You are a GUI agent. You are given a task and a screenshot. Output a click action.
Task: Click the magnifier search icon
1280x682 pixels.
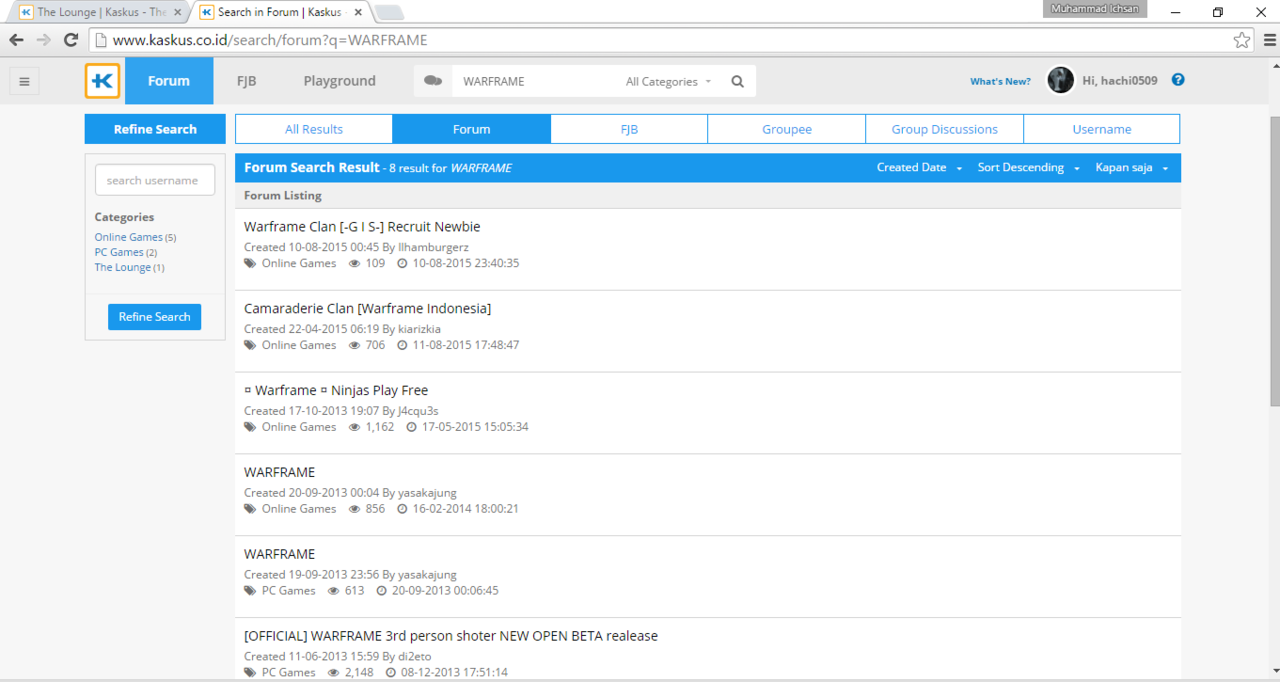click(x=737, y=82)
